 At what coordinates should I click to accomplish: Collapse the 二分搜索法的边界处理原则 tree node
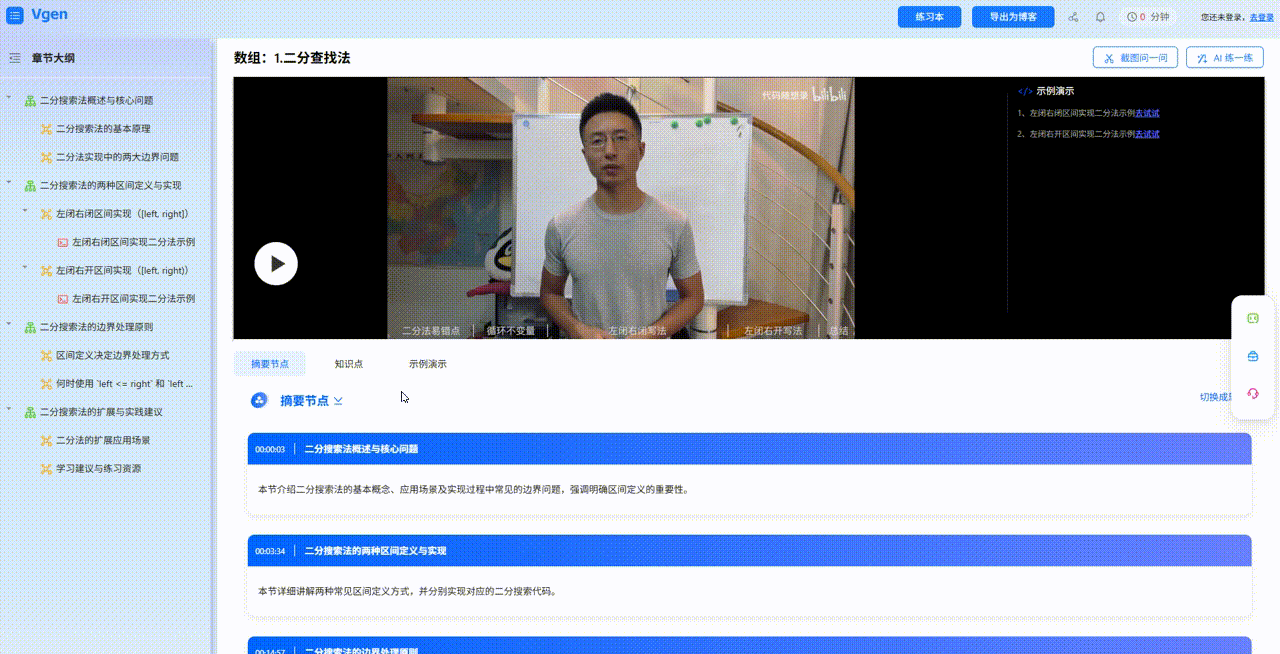(x=9, y=324)
